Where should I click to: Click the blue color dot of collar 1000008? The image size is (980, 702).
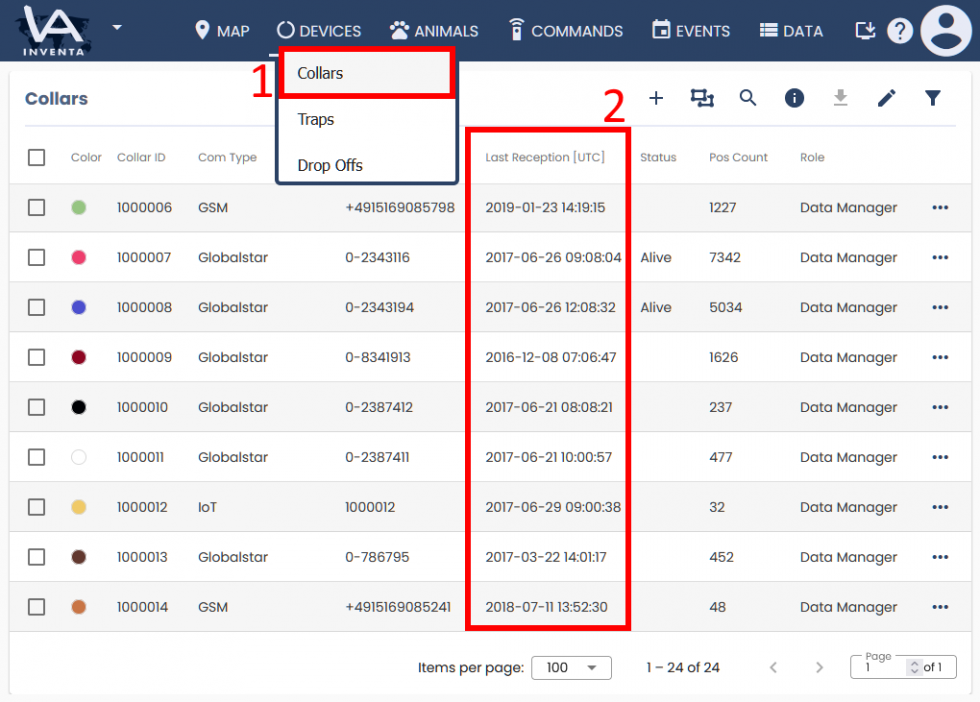(x=79, y=308)
